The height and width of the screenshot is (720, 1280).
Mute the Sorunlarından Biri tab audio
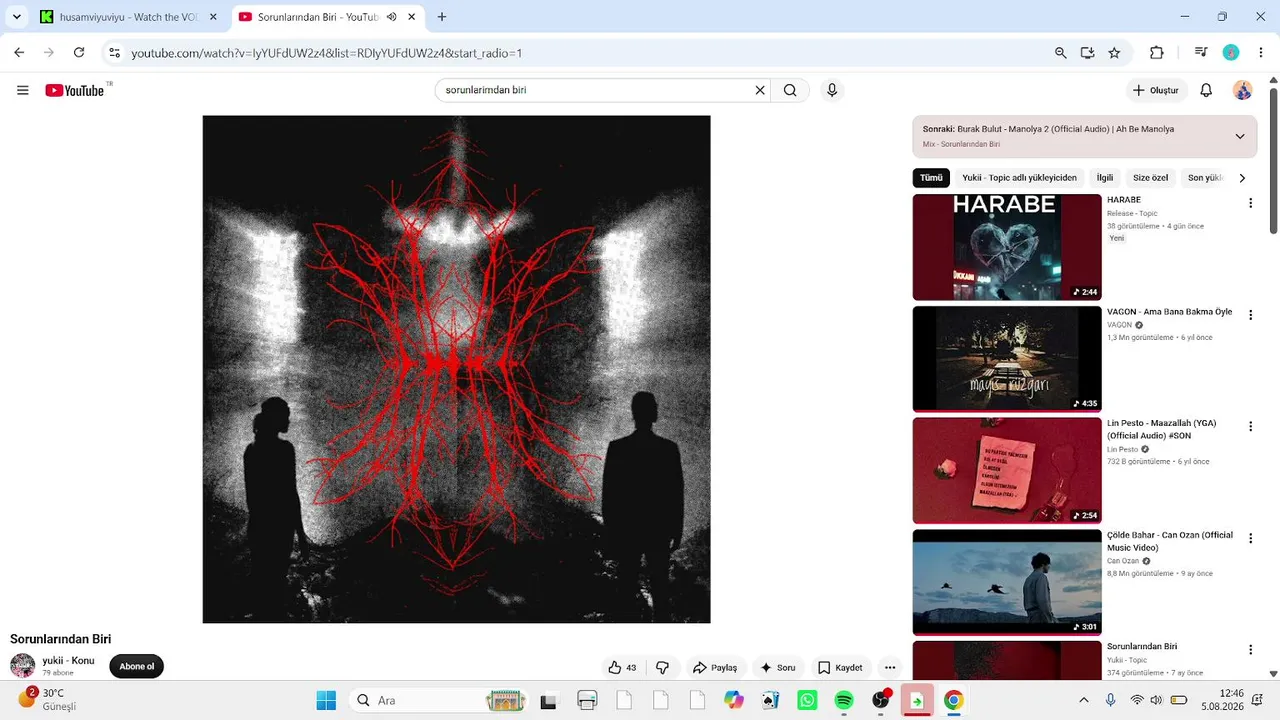coord(391,17)
